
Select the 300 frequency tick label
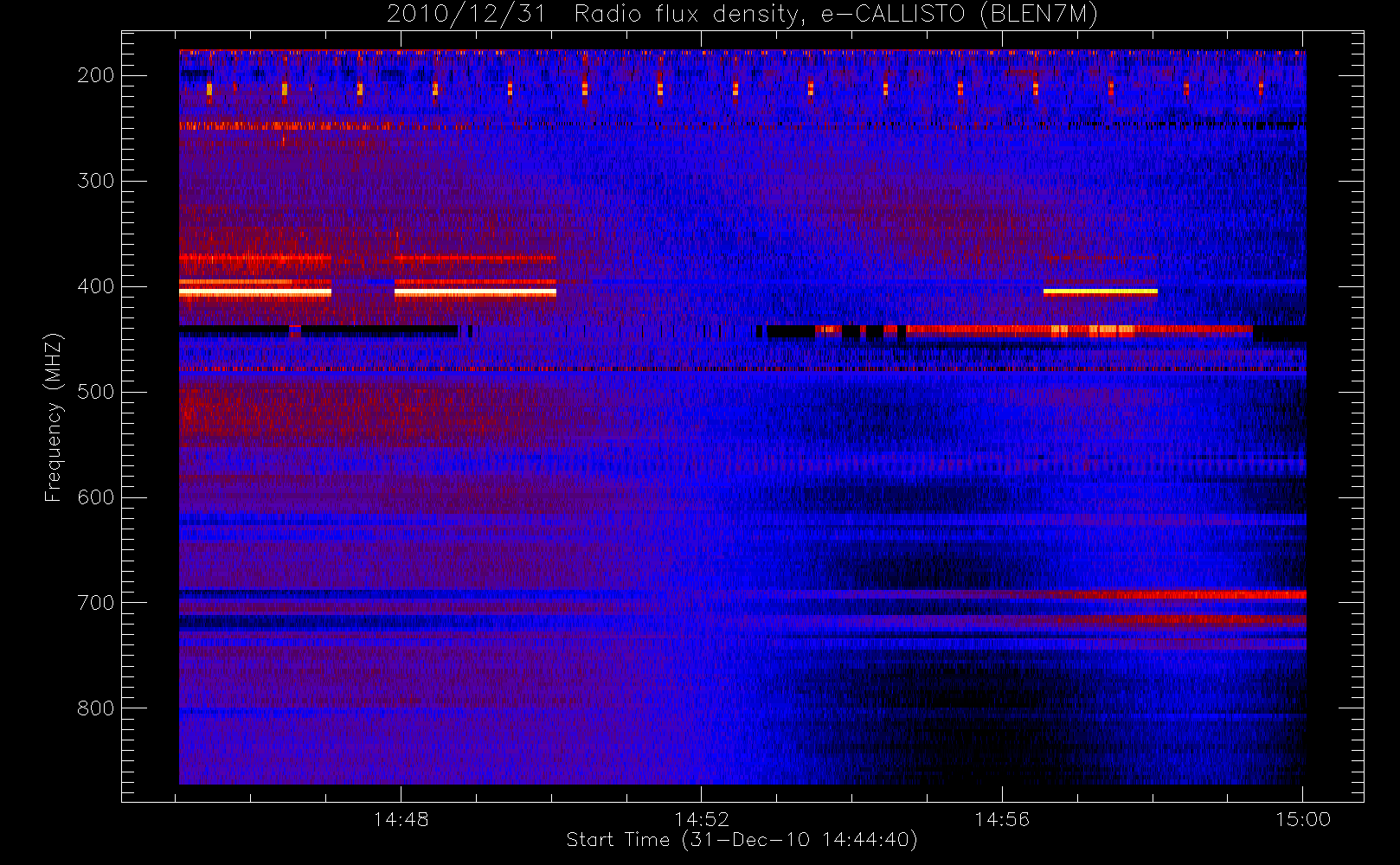95,181
